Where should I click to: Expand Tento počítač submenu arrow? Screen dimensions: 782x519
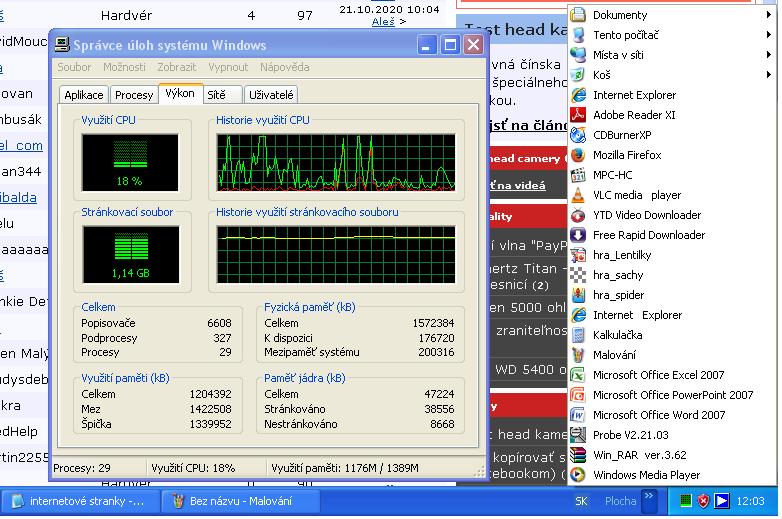(769, 35)
